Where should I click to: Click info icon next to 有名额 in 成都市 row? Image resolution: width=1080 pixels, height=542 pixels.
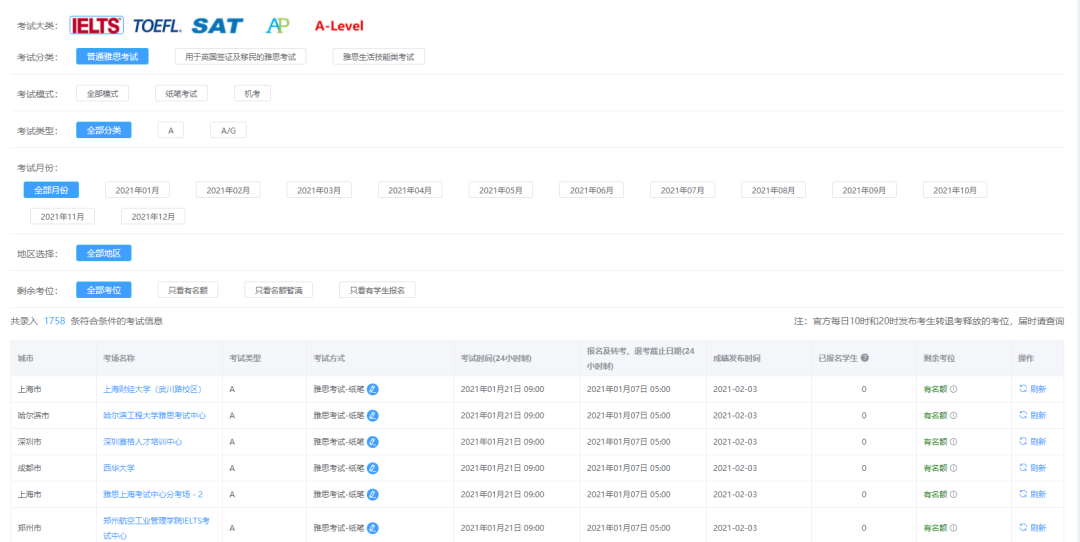point(954,468)
